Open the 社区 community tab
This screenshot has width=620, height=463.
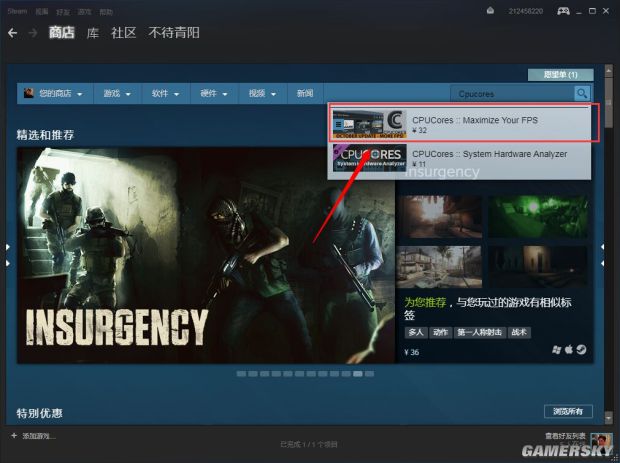coord(124,33)
